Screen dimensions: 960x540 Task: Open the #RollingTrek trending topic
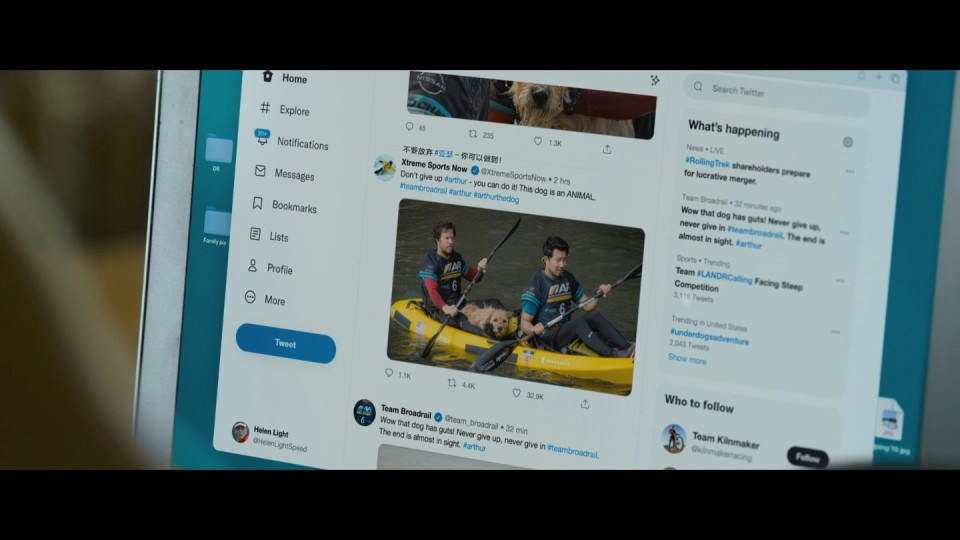[x=707, y=162]
